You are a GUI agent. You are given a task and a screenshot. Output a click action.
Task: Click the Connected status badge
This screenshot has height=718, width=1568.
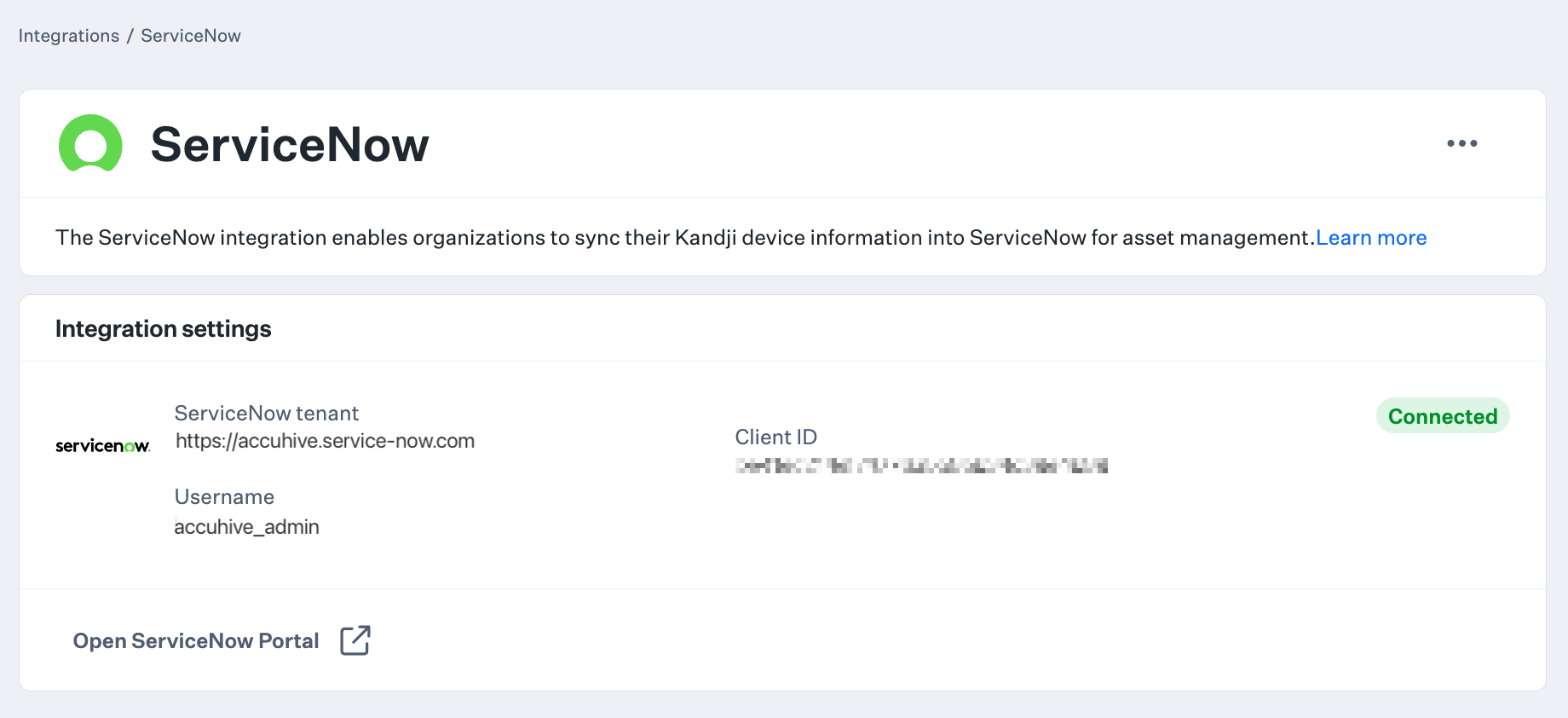point(1442,416)
